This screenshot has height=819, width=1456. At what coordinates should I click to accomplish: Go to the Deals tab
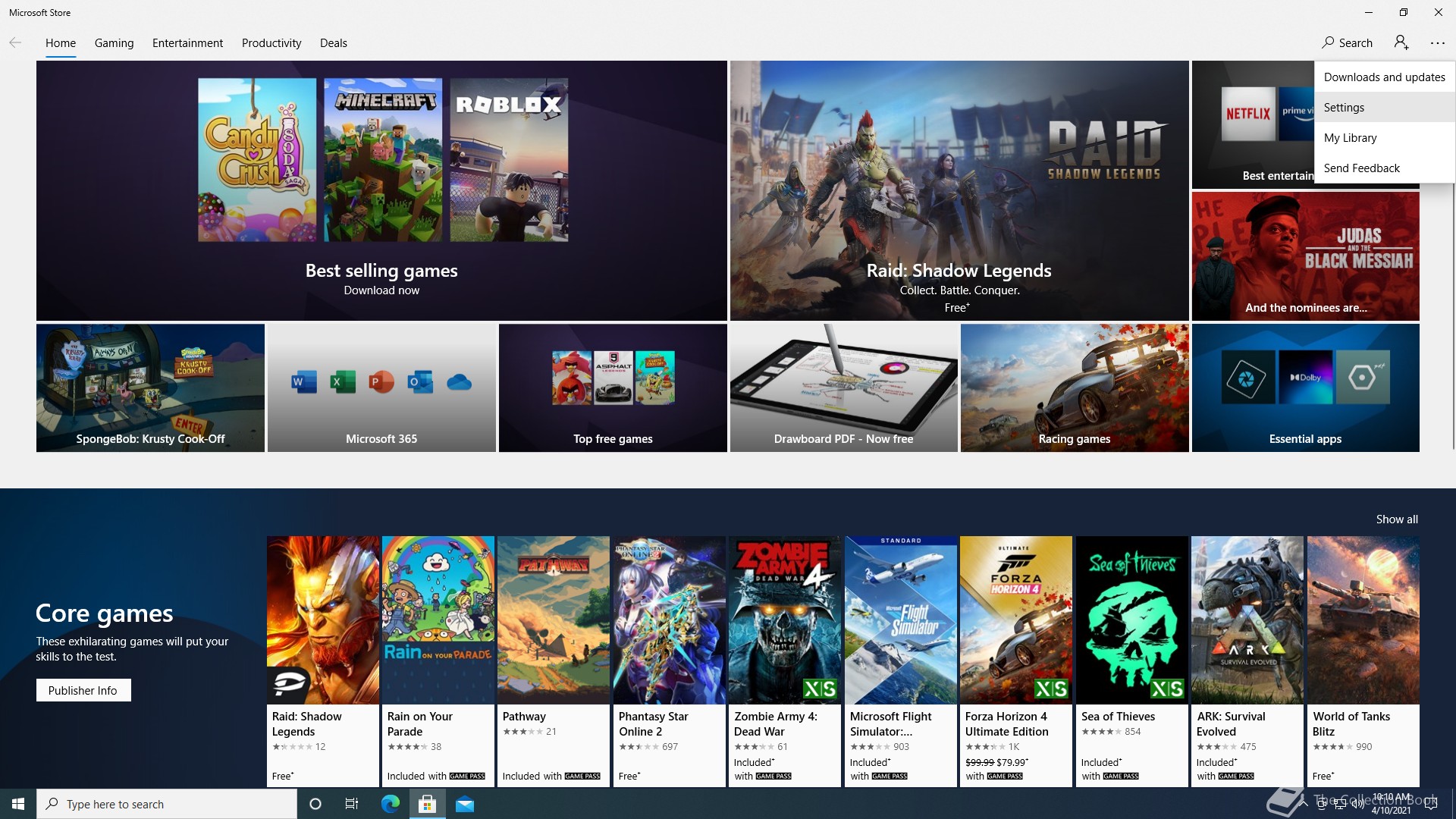334,43
